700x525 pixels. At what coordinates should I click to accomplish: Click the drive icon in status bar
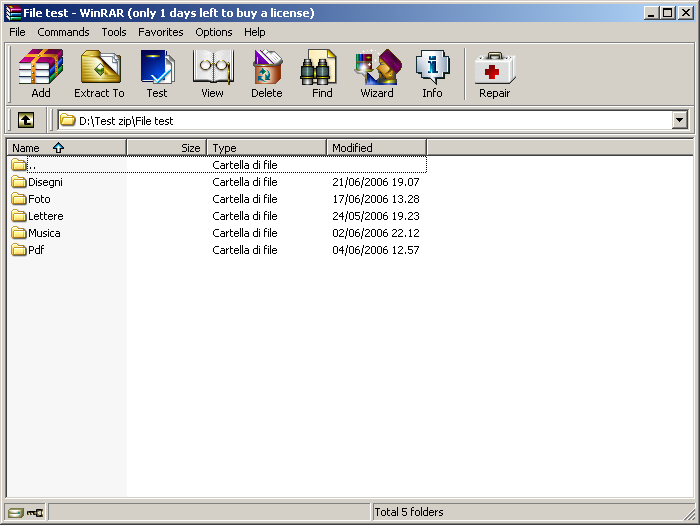(16, 512)
